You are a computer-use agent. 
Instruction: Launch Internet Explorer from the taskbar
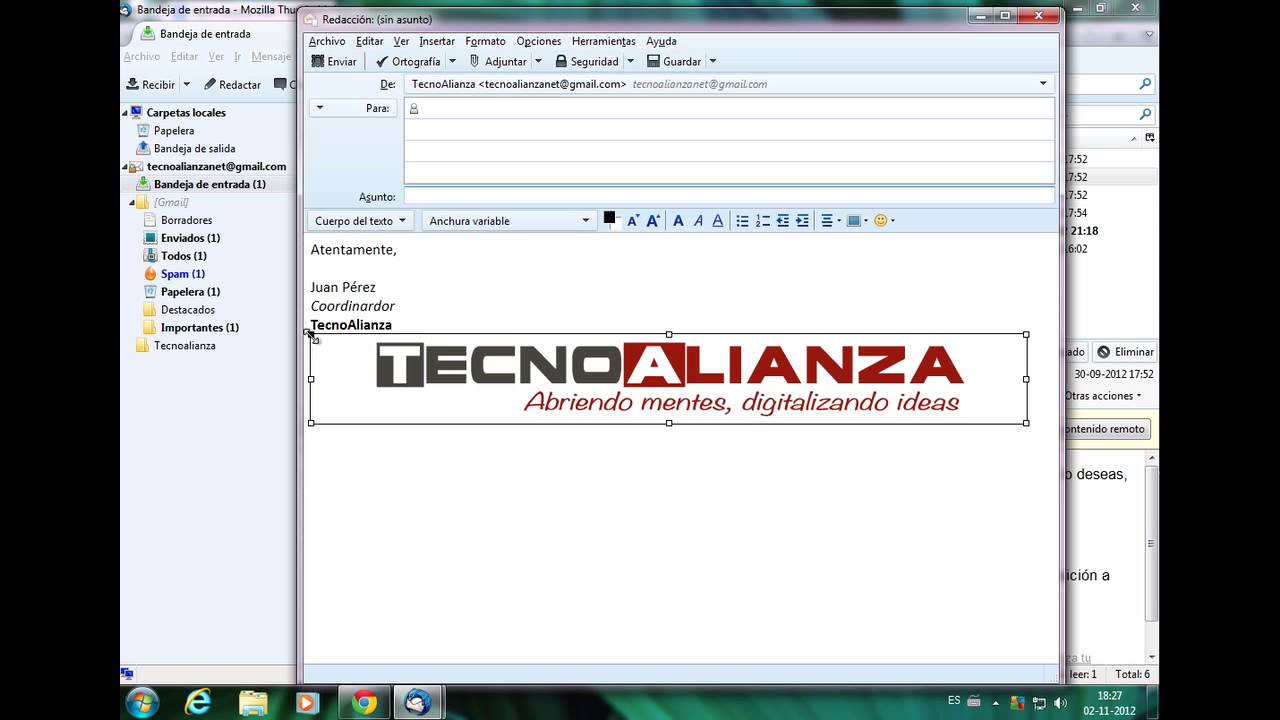click(x=199, y=703)
